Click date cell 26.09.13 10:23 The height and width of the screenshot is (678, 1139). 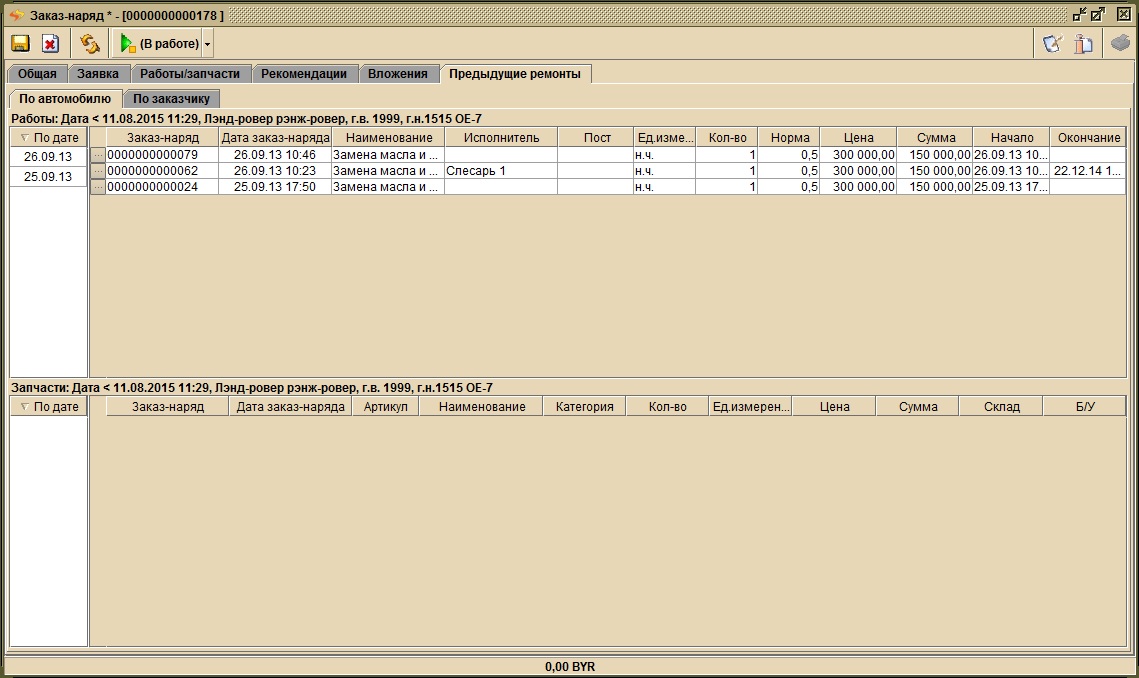tap(275, 171)
